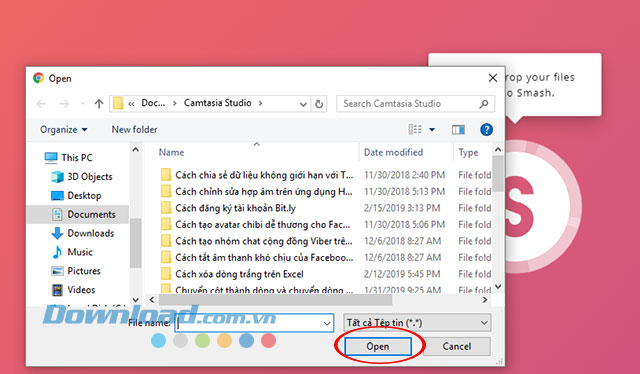This screenshot has height=374, width=640.
Task: Click the Cancel button
Action: (456, 346)
